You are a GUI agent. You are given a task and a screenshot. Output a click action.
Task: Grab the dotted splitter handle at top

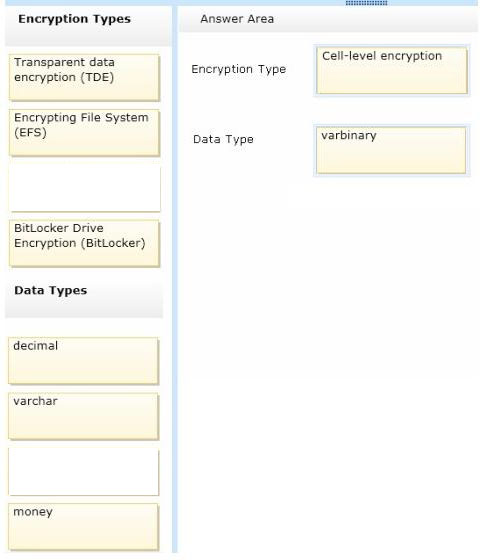click(x=366, y=3)
